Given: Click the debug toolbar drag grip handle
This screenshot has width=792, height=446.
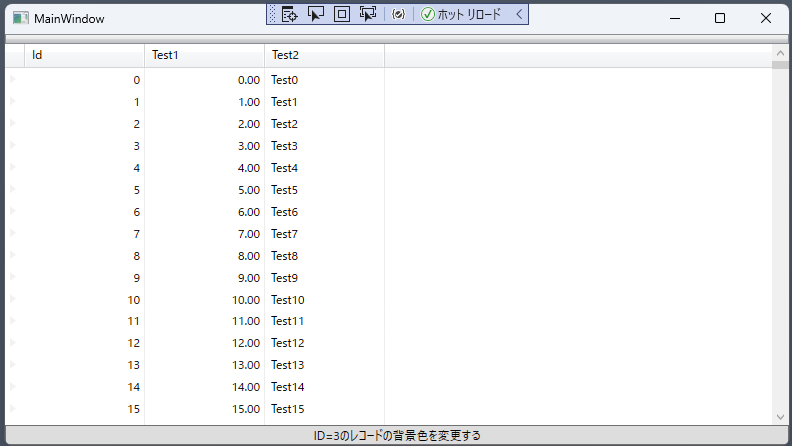Looking at the screenshot, I should pos(272,14).
